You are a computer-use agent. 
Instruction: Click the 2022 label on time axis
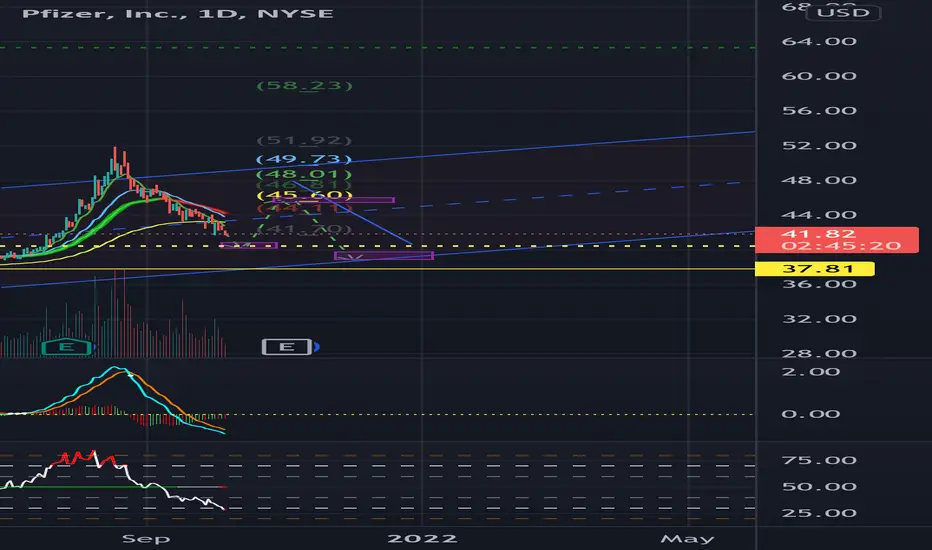(x=422, y=539)
